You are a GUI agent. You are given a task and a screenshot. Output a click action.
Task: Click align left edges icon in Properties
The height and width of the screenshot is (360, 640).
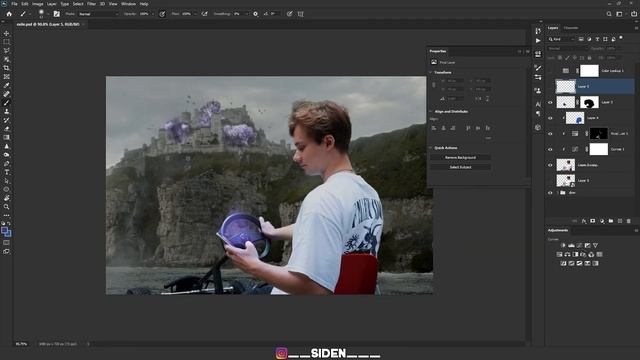tap(434, 128)
